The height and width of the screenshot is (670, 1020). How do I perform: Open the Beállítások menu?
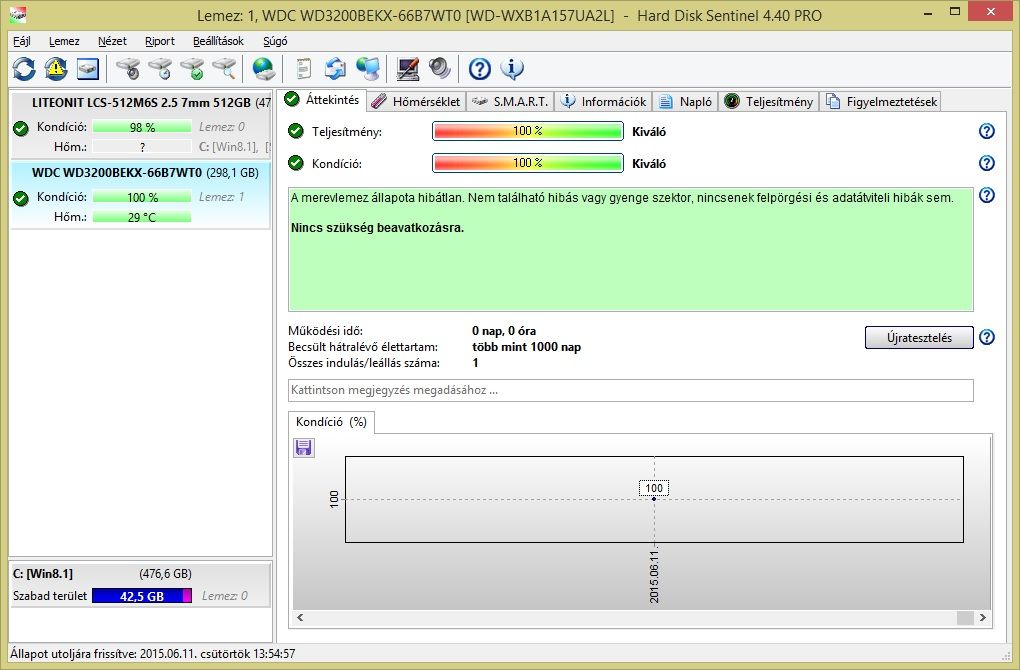click(218, 41)
